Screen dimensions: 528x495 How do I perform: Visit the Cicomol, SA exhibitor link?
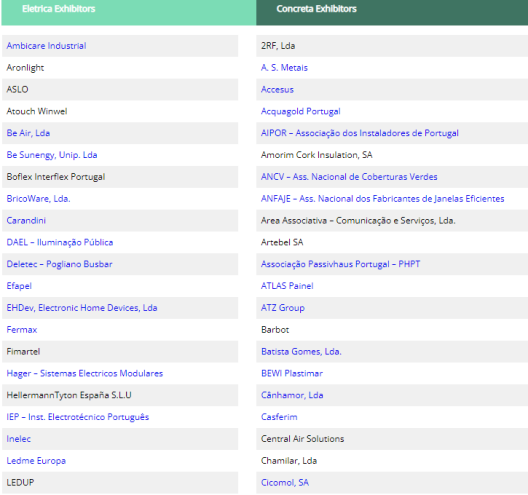[x=285, y=483]
